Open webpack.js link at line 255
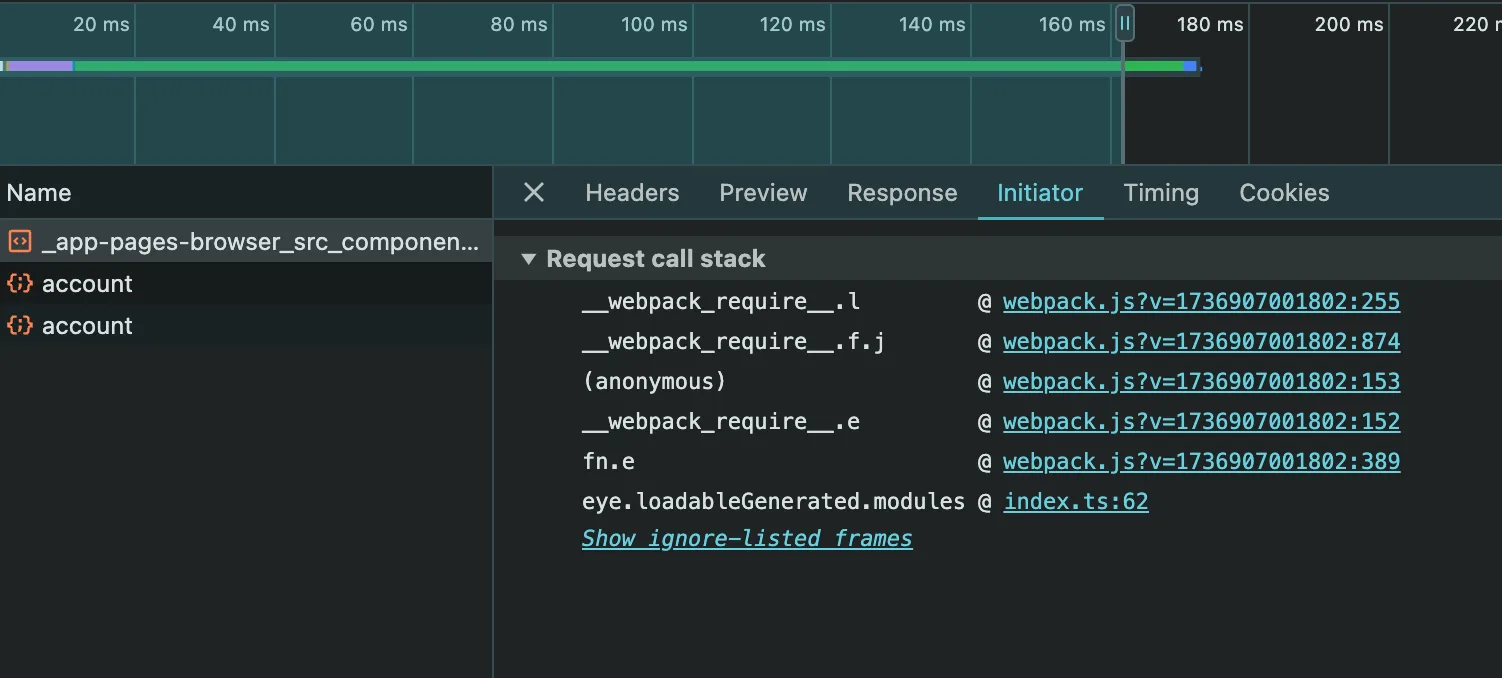Image resolution: width=1502 pixels, height=678 pixels. (x=1201, y=302)
